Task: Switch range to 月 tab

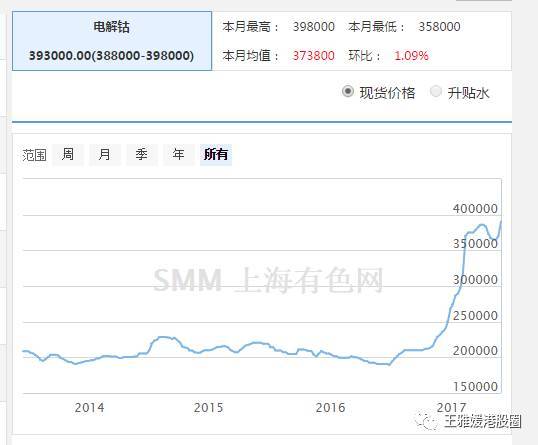Action: pos(105,154)
